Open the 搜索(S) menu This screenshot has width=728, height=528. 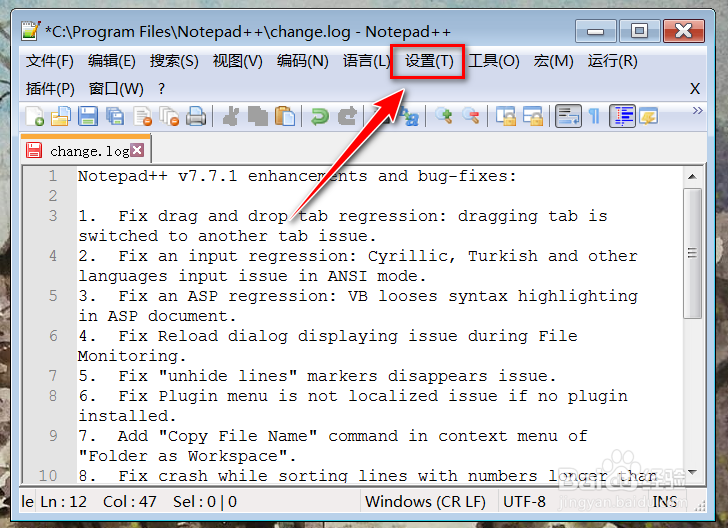pos(174,61)
